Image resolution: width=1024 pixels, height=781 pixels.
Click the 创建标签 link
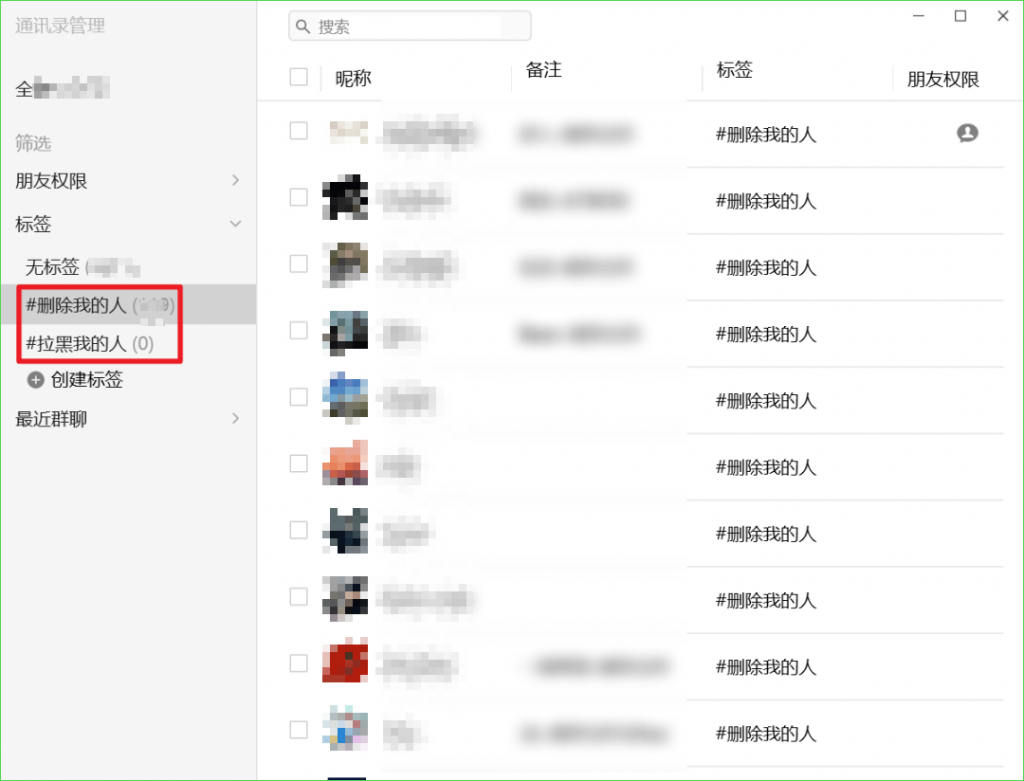(x=86, y=380)
